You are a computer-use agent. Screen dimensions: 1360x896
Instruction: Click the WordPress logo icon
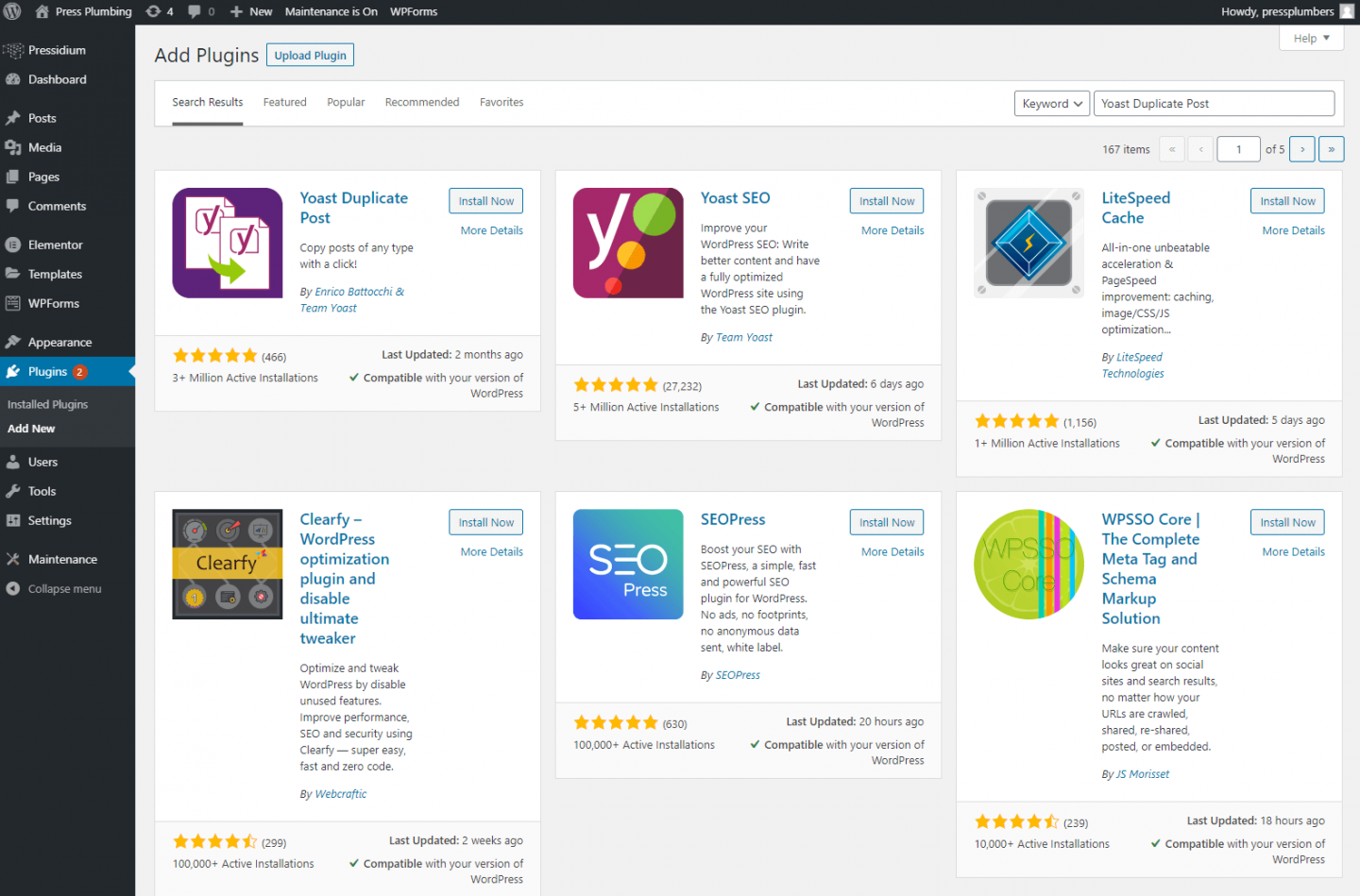[12, 11]
